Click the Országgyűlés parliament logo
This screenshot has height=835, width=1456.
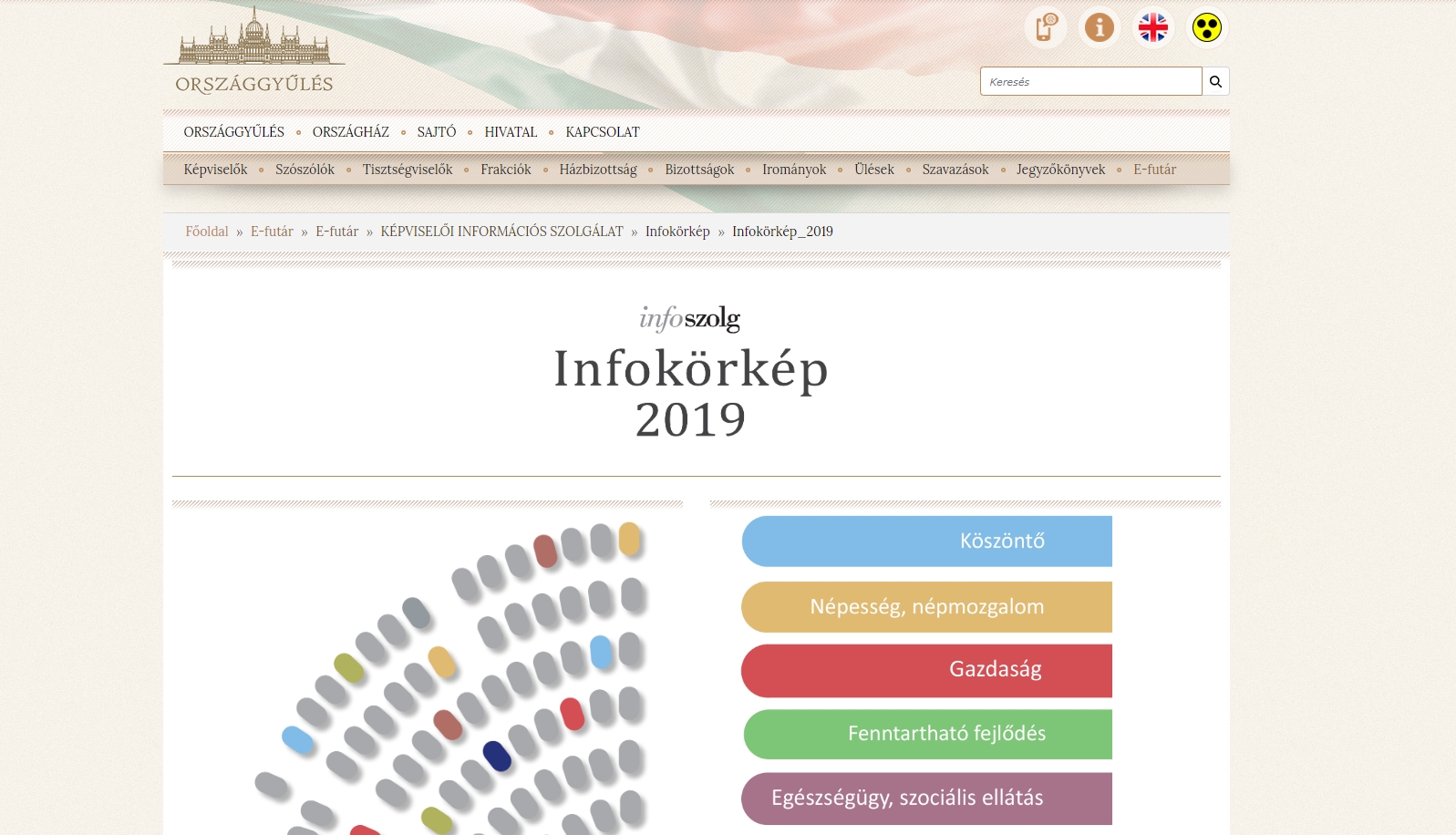coord(254,50)
